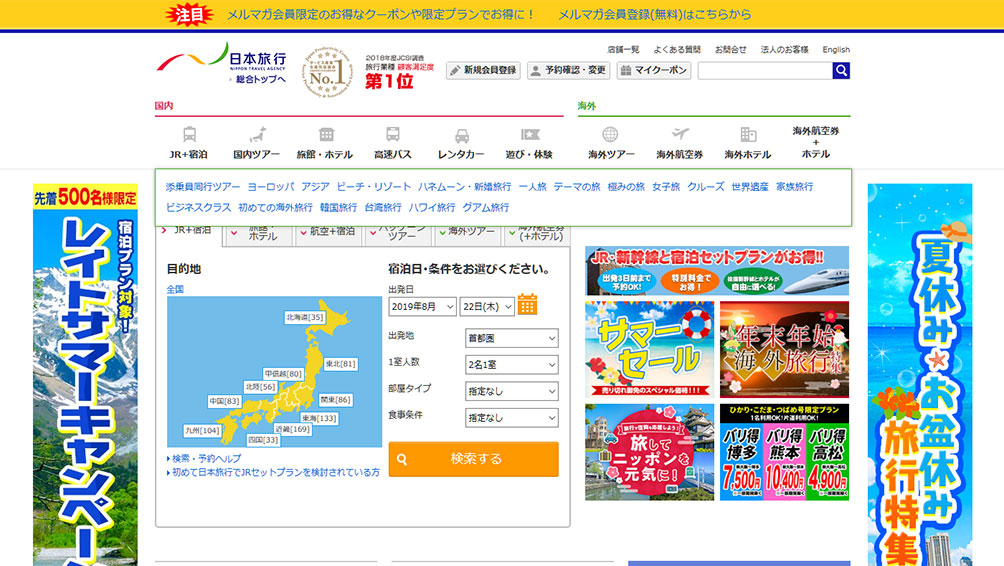This screenshot has width=1004, height=566.
Task: Open 検索・予約ヘルプ link
Action: coord(206,458)
